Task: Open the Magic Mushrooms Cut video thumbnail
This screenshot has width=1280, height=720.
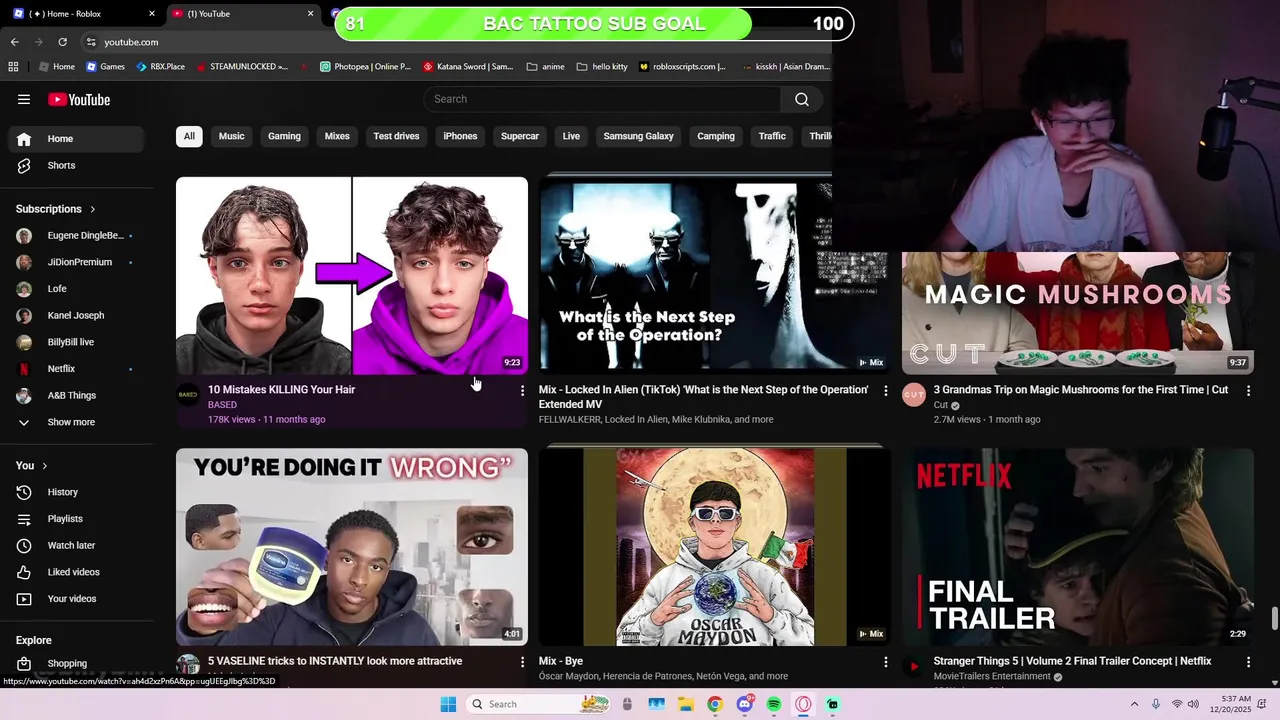Action: click(x=1078, y=313)
